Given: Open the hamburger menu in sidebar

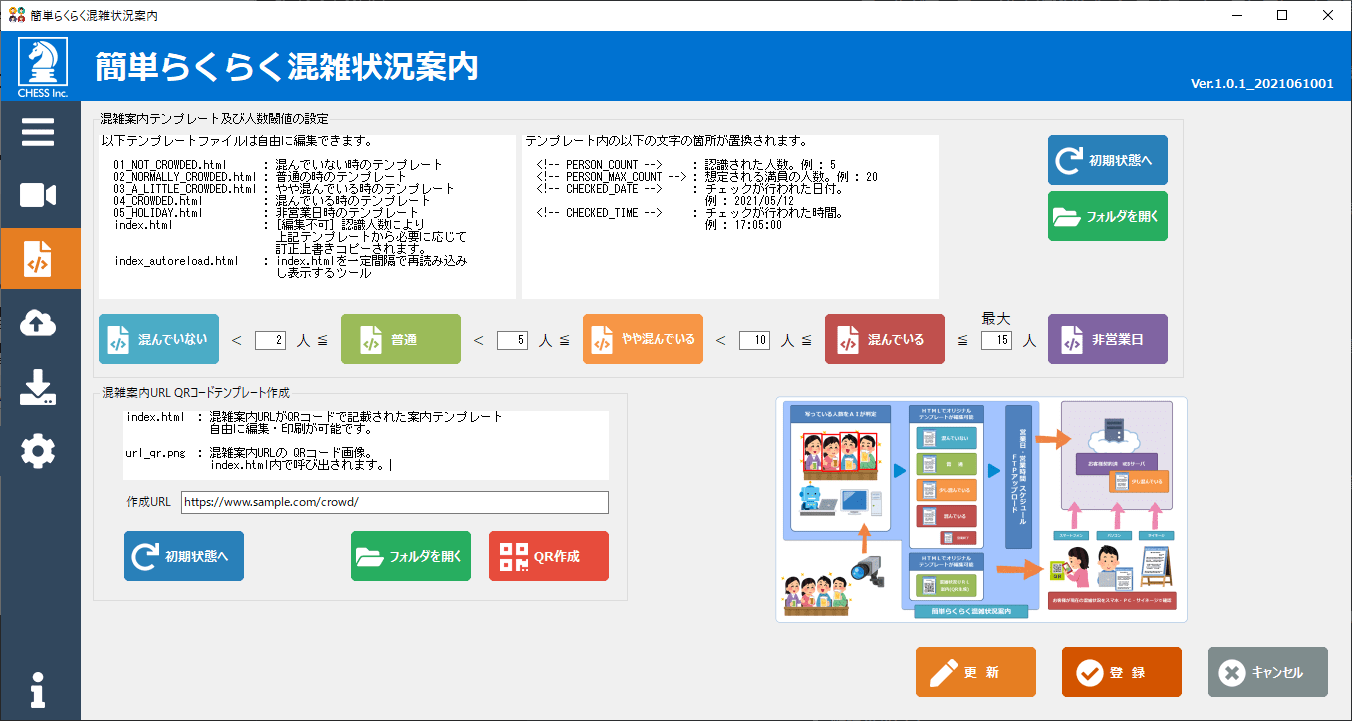Looking at the screenshot, I should coord(38,132).
